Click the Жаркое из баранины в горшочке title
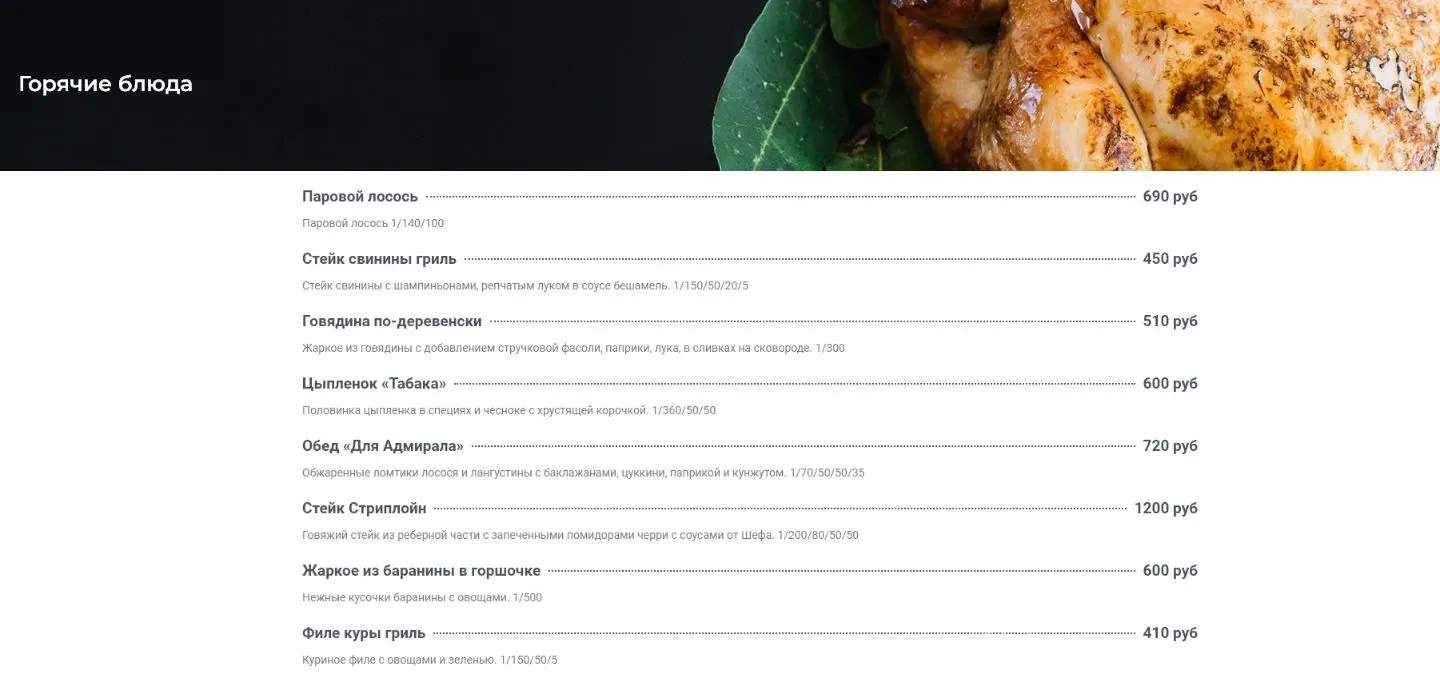Screen dimensions: 1440x674 [x=421, y=571]
